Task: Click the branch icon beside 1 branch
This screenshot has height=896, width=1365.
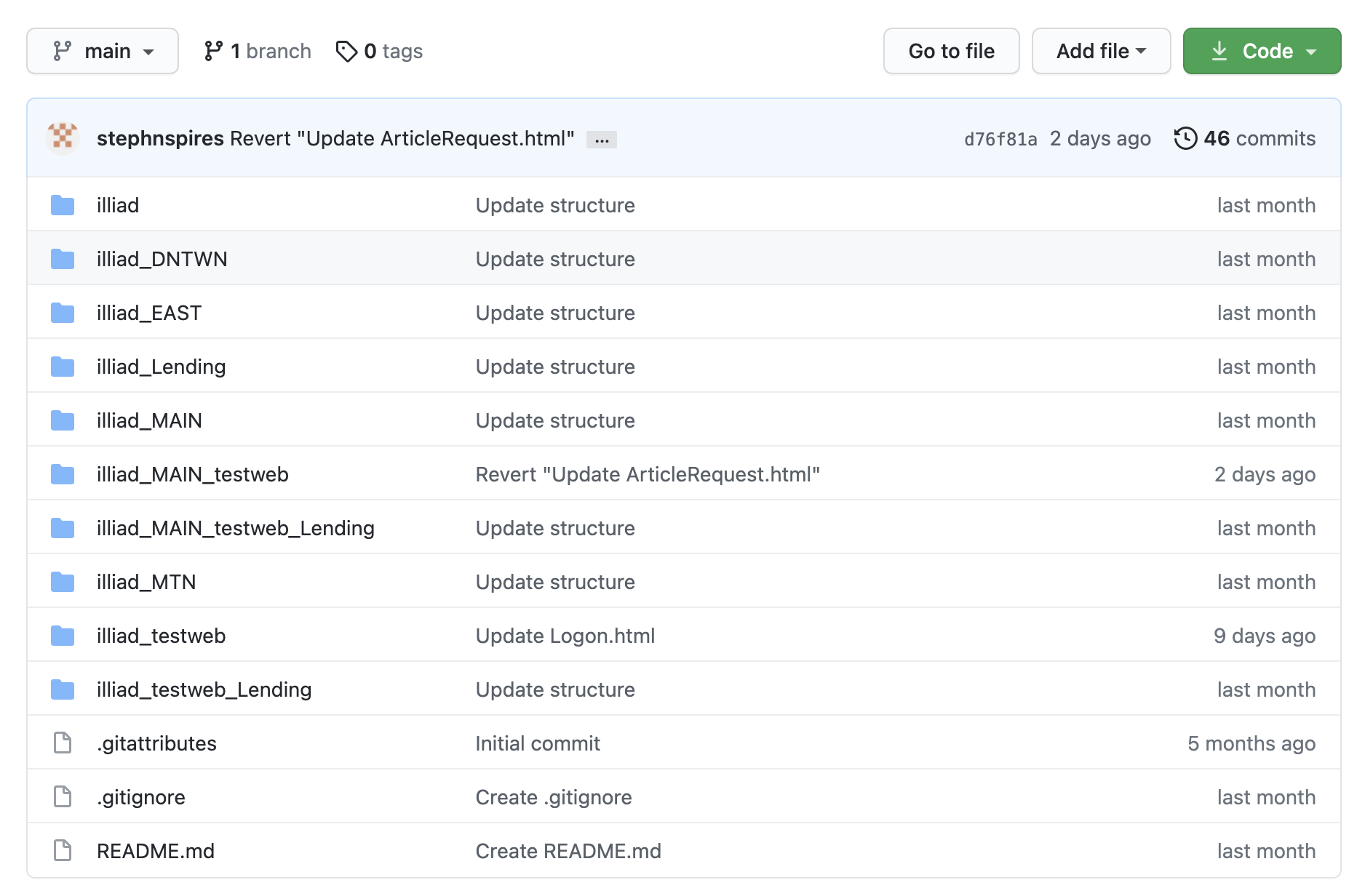Action: click(x=213, y=51)
